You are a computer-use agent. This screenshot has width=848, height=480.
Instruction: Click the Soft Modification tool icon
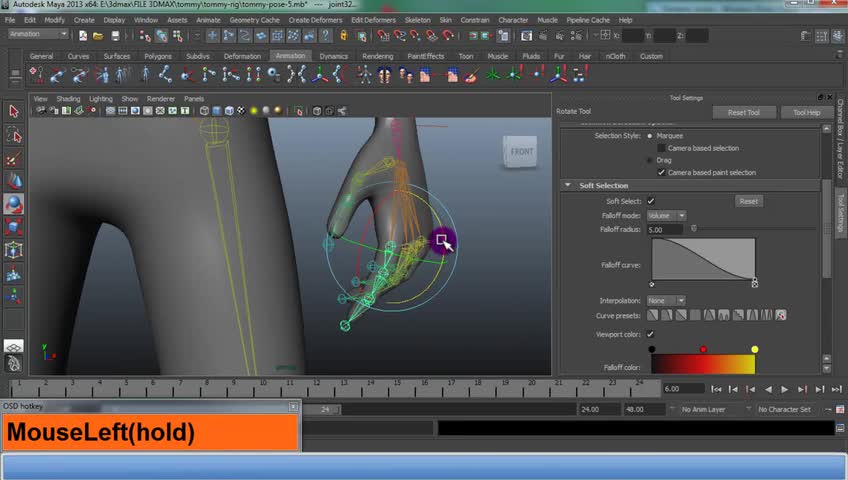pos(14,274)
